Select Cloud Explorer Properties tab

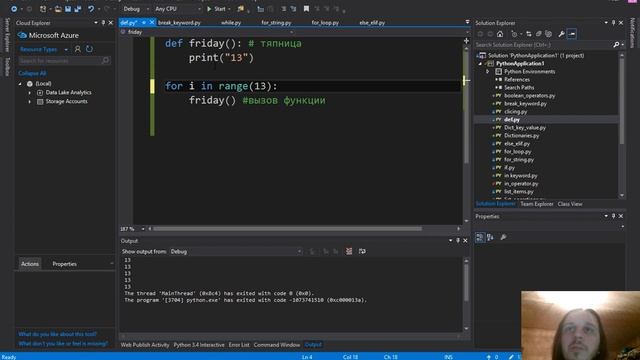tap(64, 264)
